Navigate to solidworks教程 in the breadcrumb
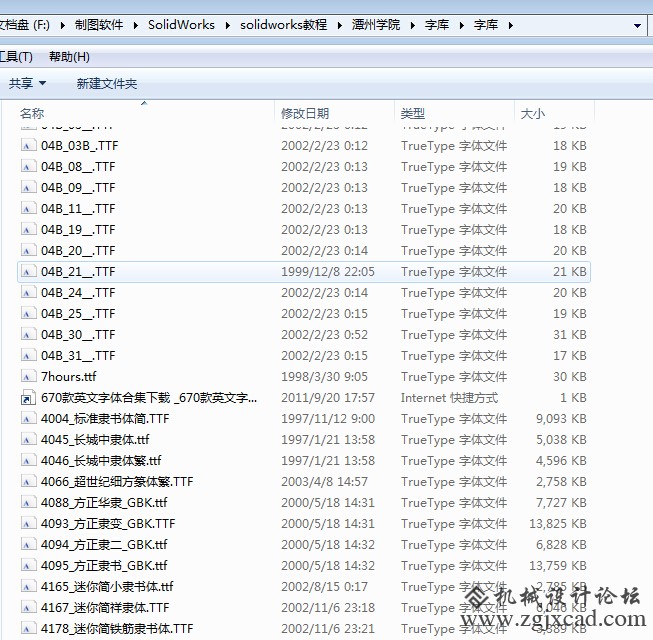The height and width of the screenshot is (640, 653). tap(283, 25)
